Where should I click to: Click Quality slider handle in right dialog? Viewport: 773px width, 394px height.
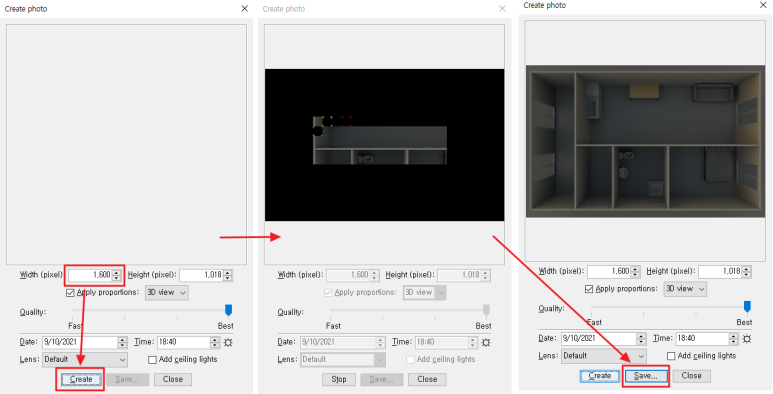747,306
